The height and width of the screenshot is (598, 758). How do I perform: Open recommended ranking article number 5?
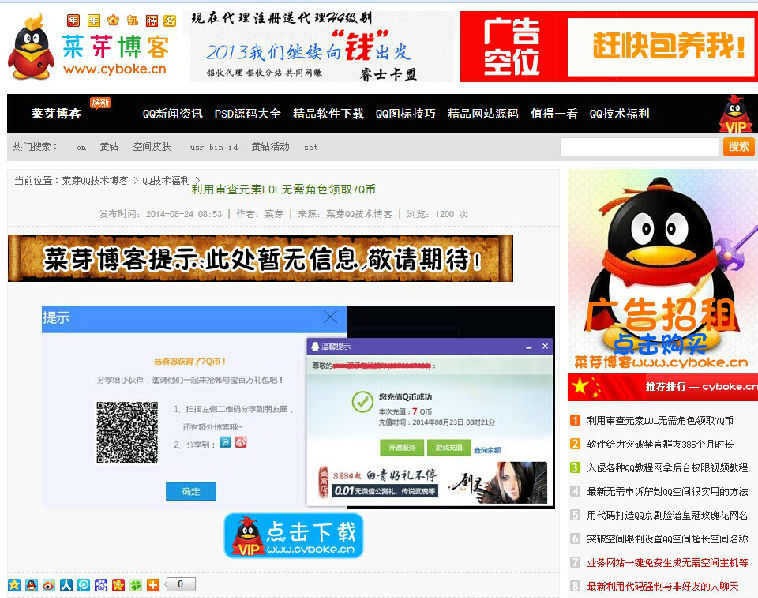click(667, 515)
